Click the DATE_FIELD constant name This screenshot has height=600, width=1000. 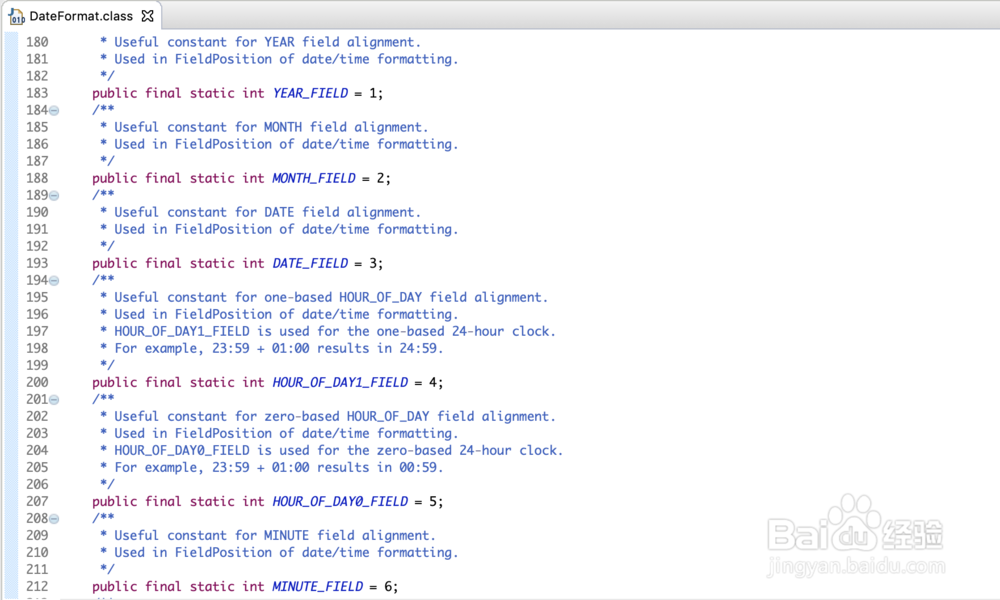point(311,263)
